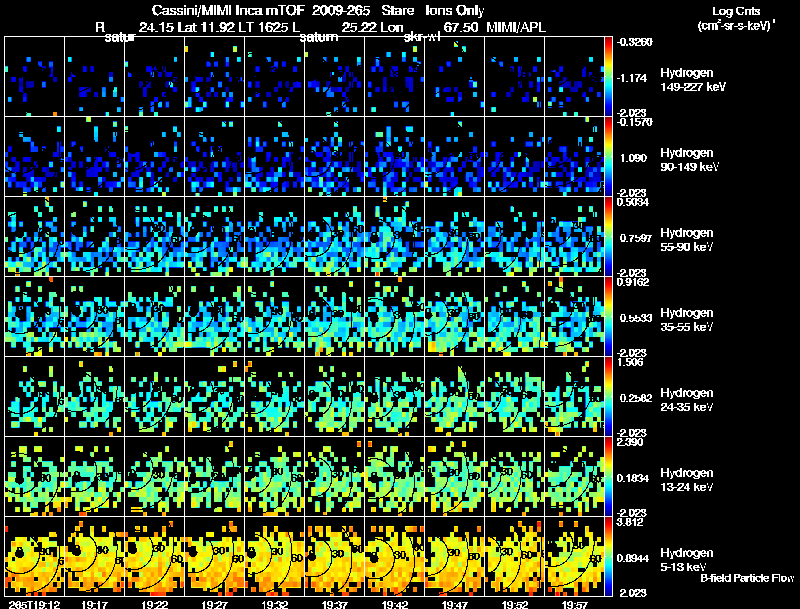Image resolution: width=800 pixels, height=609 pixels.
Task: Click the color bar for 149-227 keV row
Action: coord(608,77)
